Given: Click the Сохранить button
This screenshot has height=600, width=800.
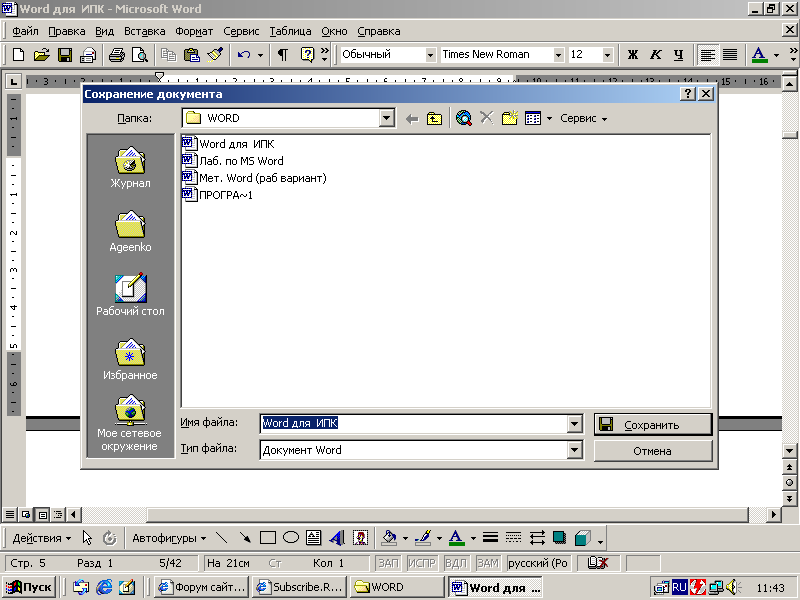Looking at the screenshot, I should [653, 424].
